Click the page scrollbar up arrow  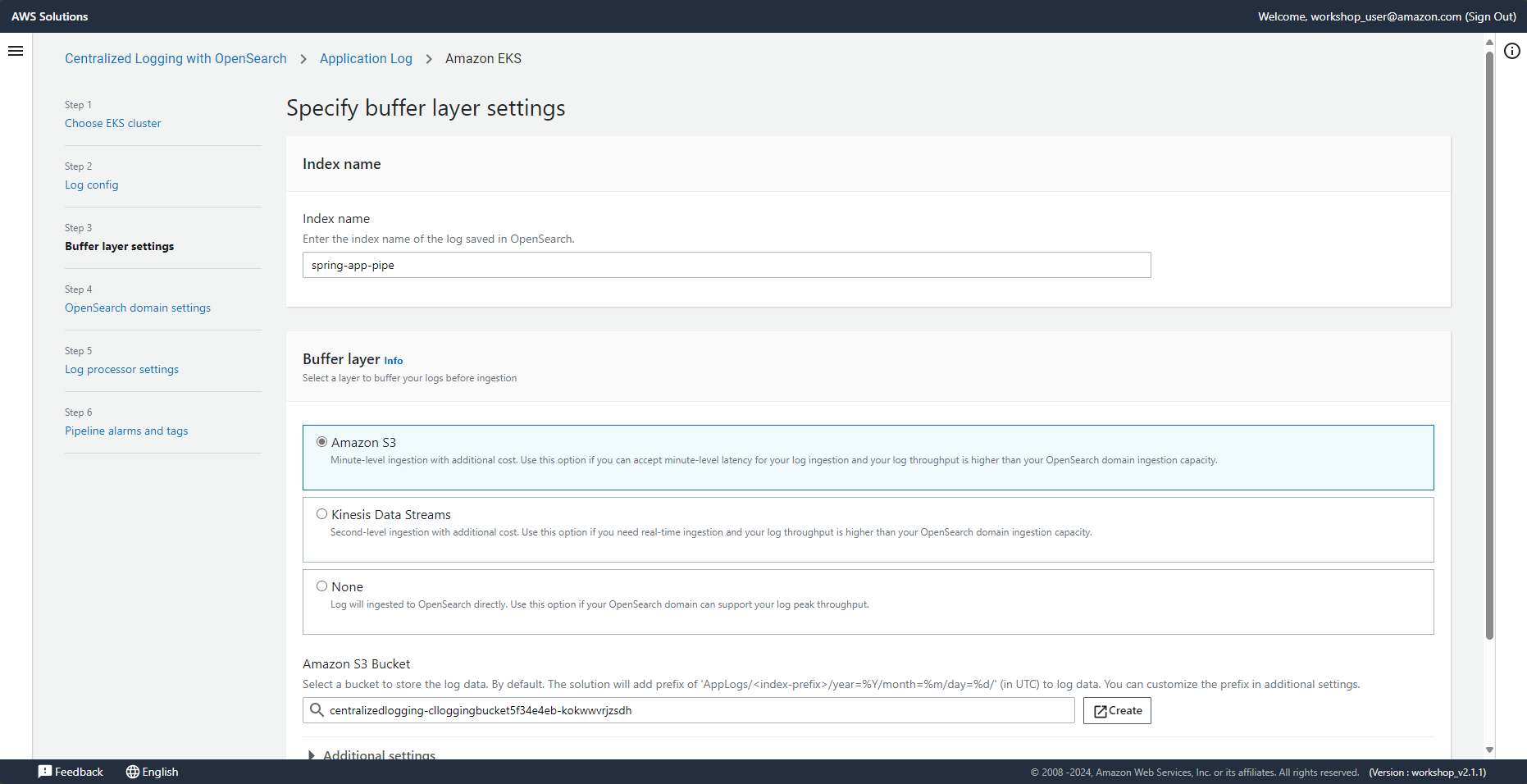coord(1489,43)
